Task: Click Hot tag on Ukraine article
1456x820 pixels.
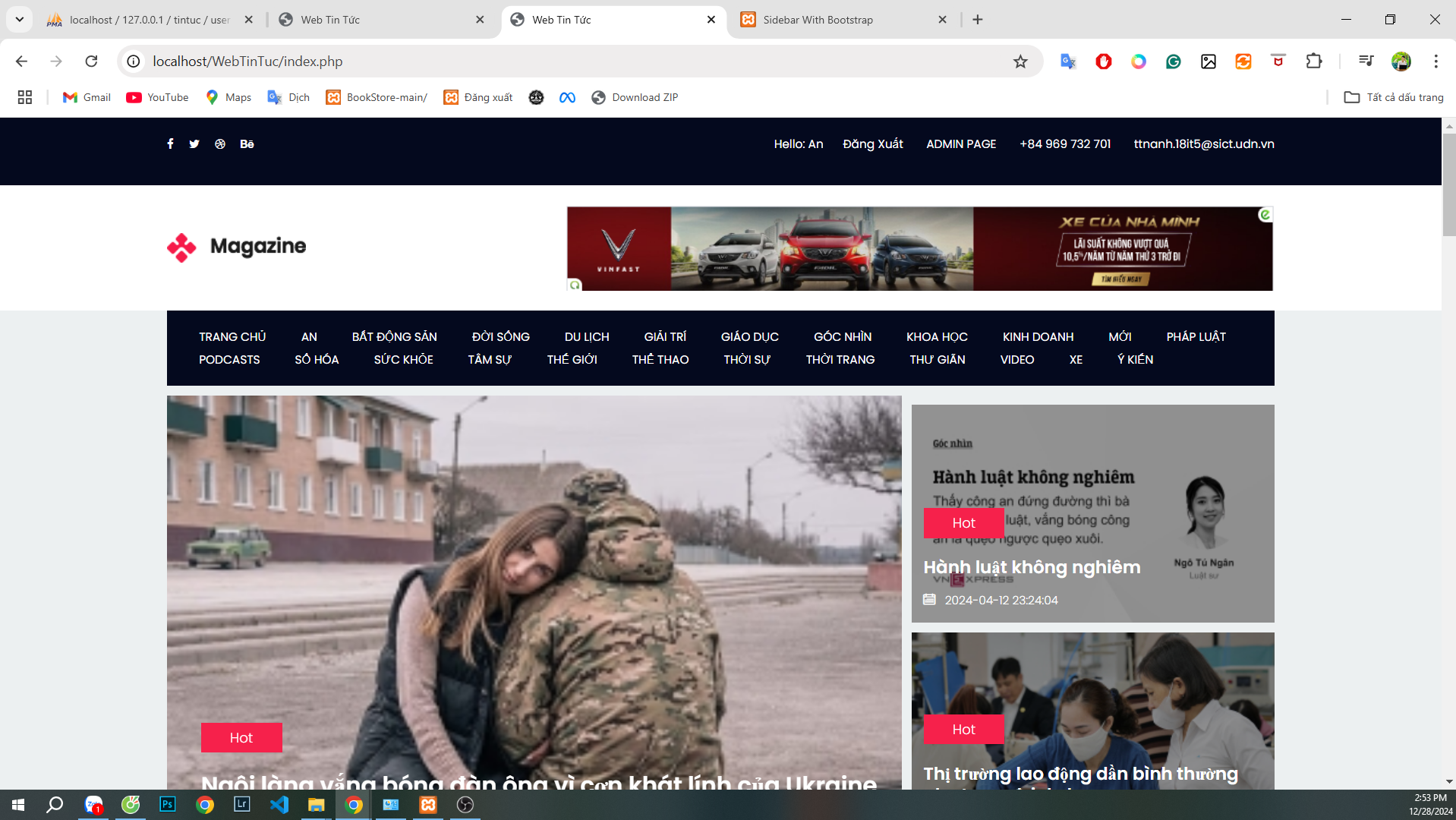Action: click(x=241, y=738)
